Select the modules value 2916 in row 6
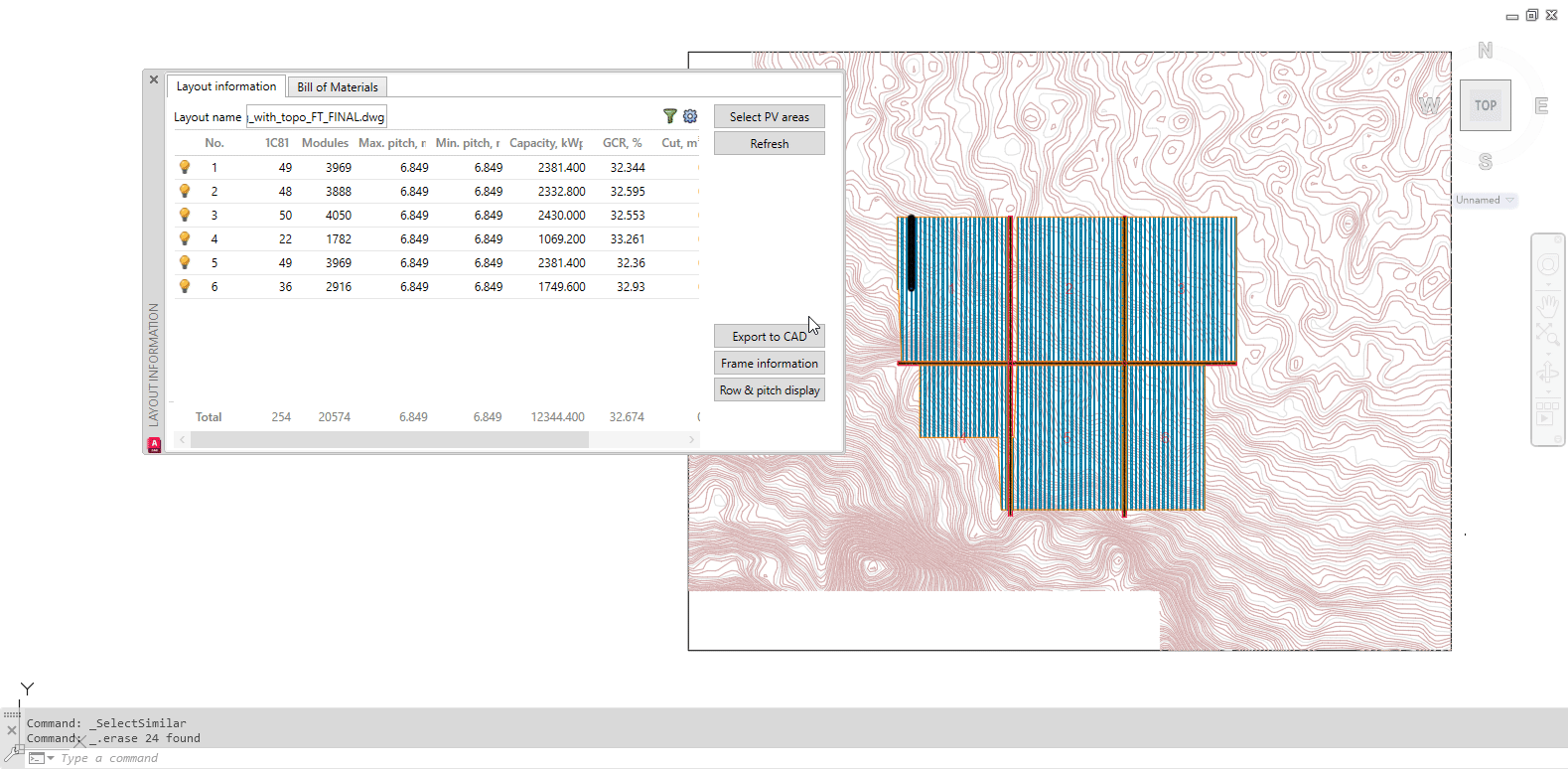The image size is (1568, 769). click(x=339, y=286)
